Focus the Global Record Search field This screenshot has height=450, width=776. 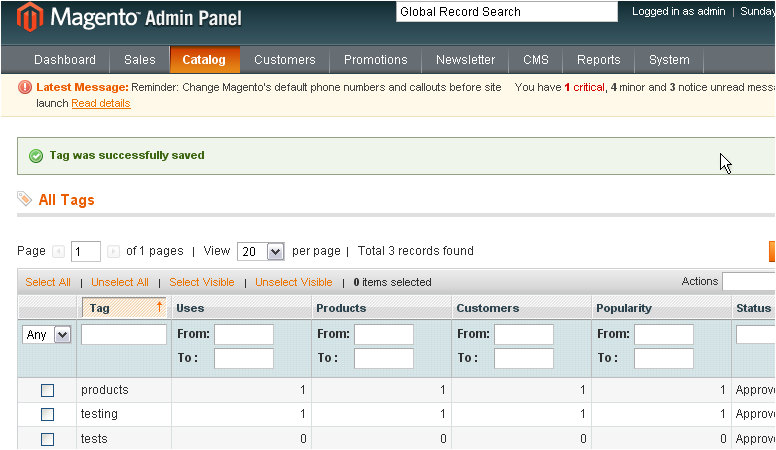pyautogui.click(x=507, y=12)
